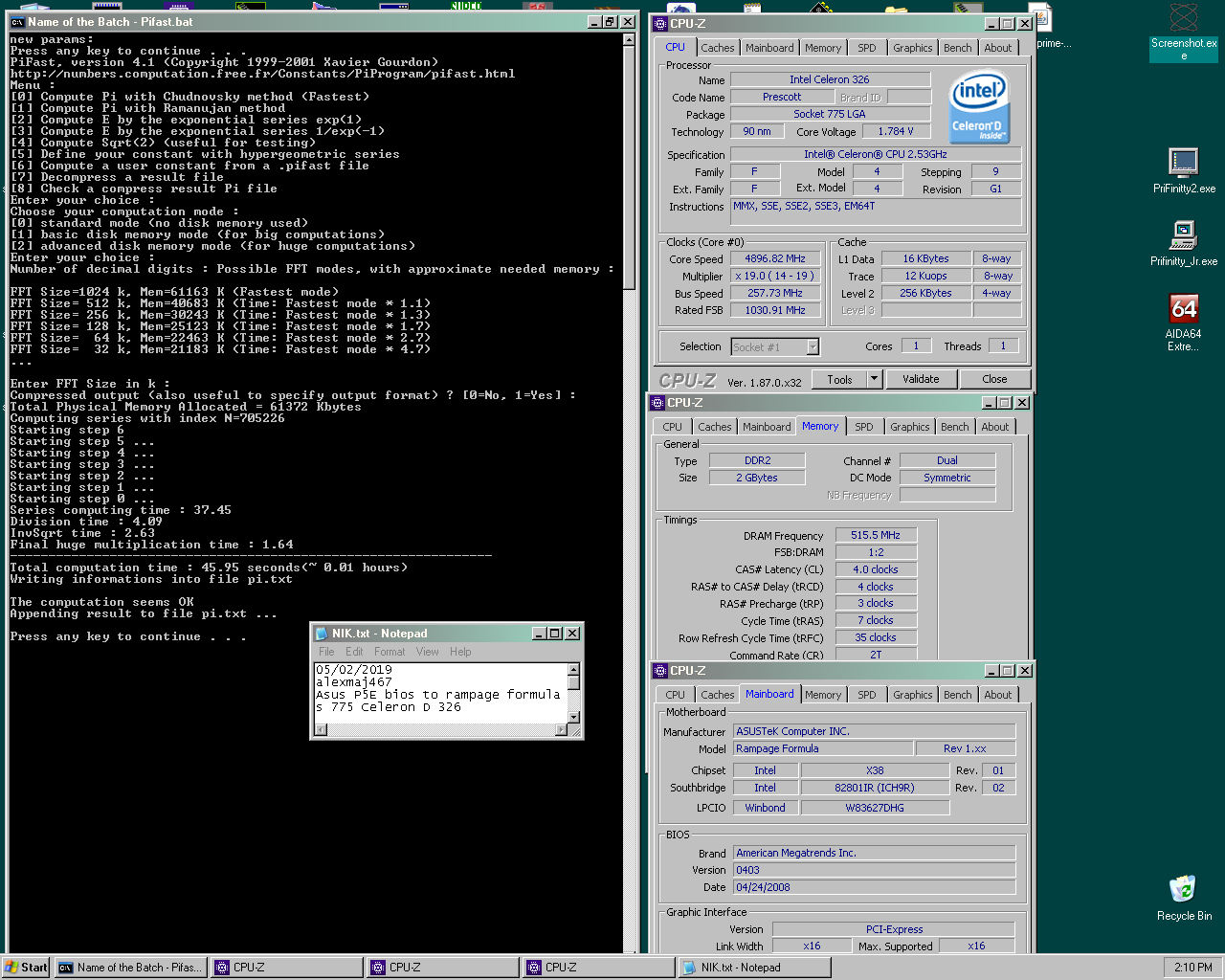Screen dimensions: 1225x980
Task: Select the first CPU-Z taskbar button
Action: 287,968
